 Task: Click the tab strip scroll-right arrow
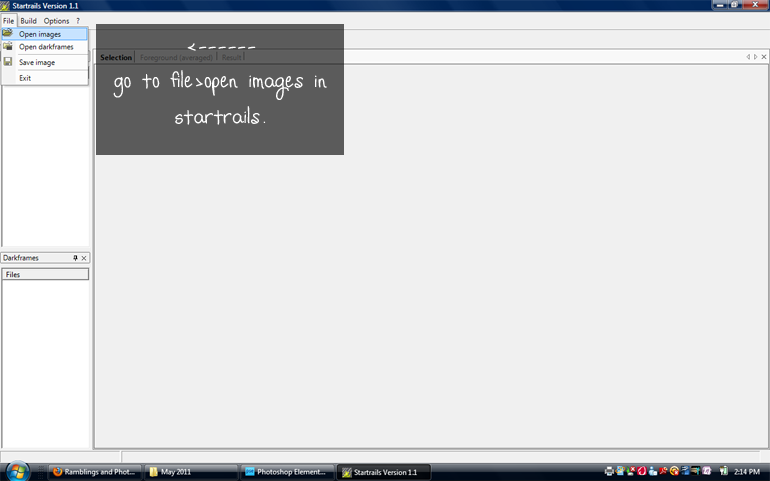[756, 57]
